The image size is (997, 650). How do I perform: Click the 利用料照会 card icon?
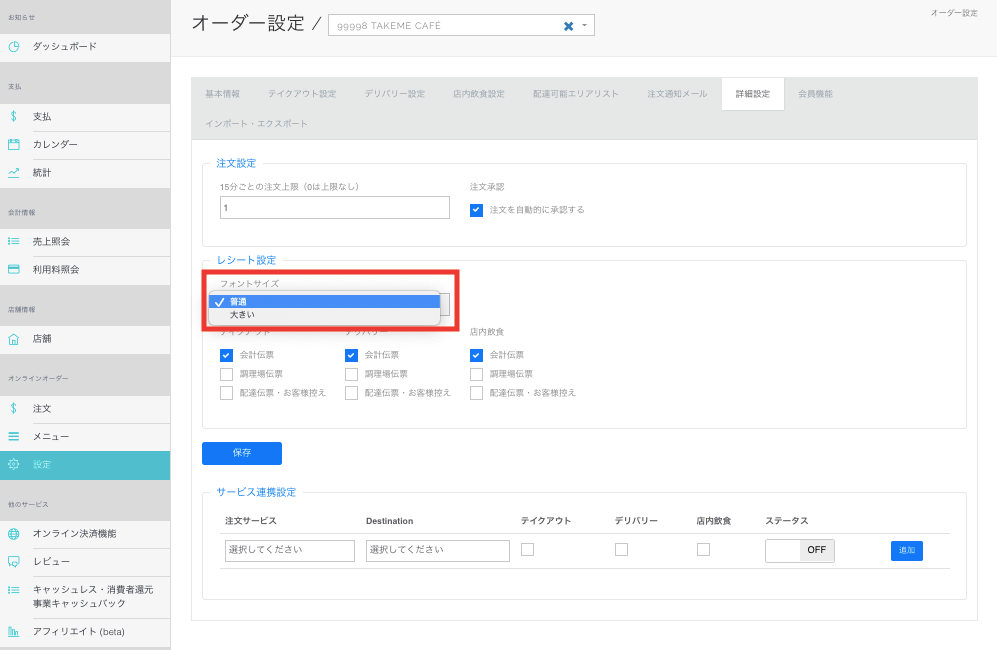tap(13, 269)
